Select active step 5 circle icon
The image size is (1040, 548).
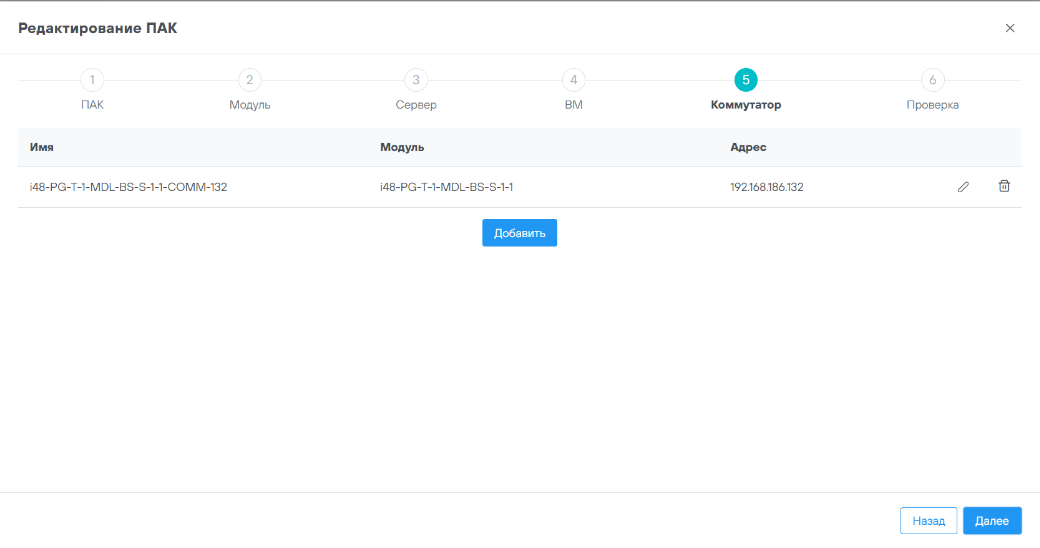746,80
